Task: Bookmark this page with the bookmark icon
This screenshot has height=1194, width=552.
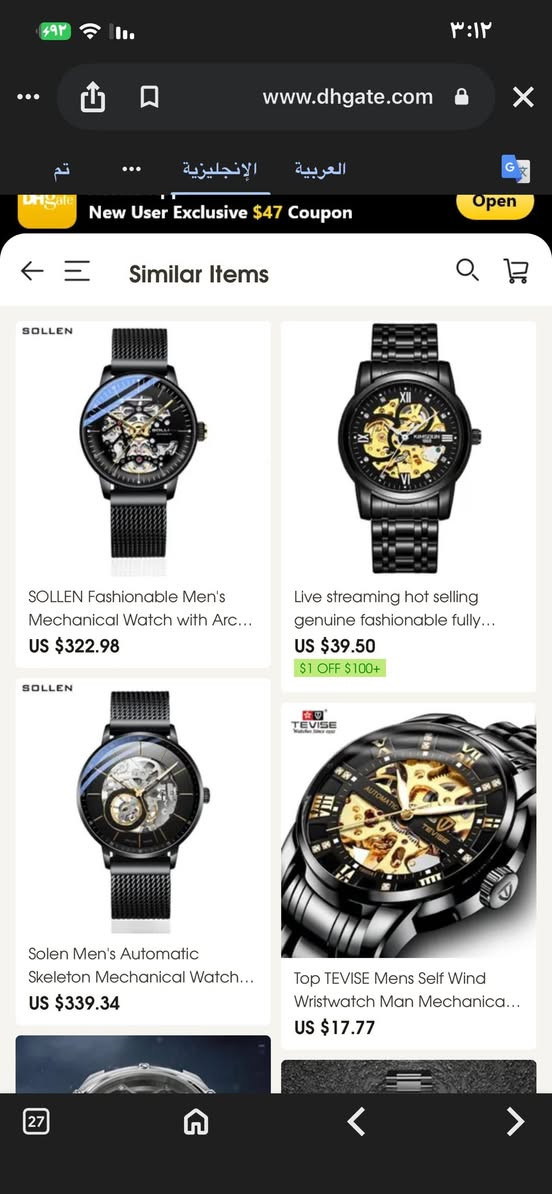Action: tap(149, 97)
